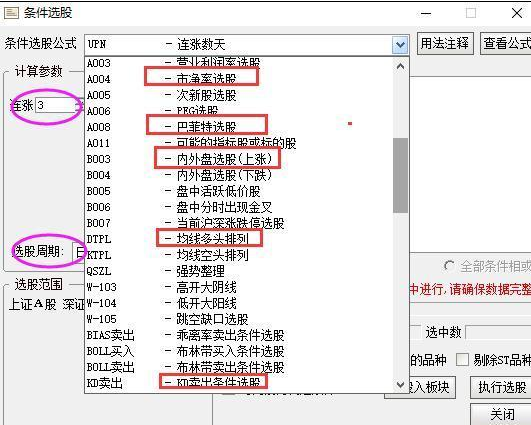The height and width of the screenshot is (425, 531).
Task: Select W-103 高开大阴线
Action: 239,287
